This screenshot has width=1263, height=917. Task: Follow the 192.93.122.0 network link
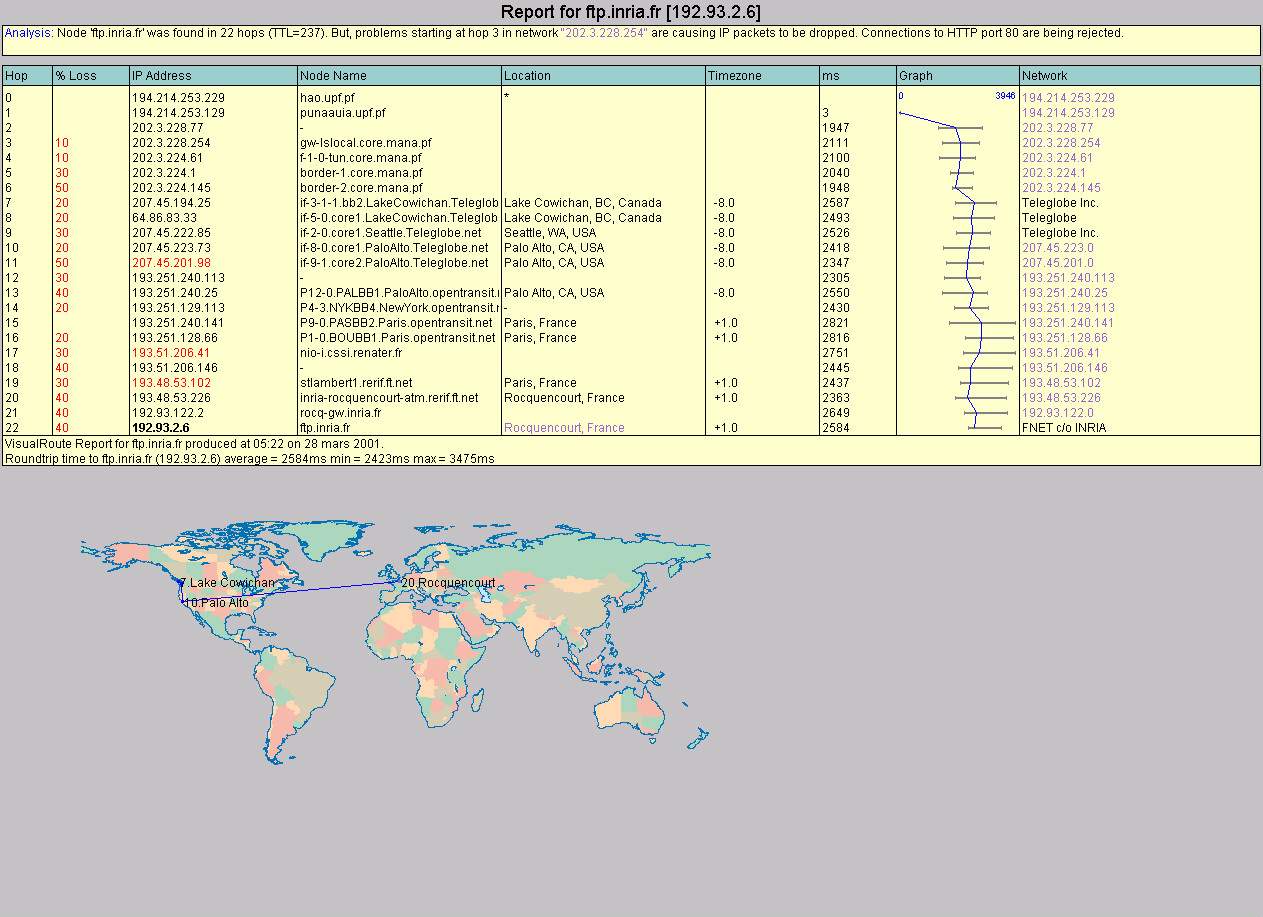(1057, 413)
